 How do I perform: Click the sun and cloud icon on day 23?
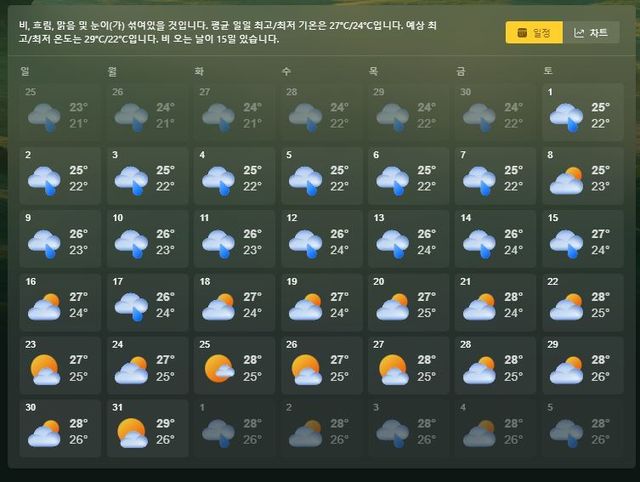[x=44, y=369]
